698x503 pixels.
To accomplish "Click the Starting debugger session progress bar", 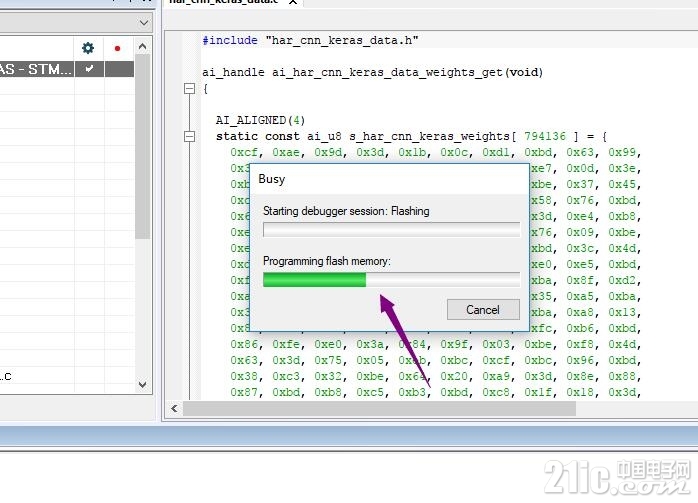I will [x=391, y=230].
